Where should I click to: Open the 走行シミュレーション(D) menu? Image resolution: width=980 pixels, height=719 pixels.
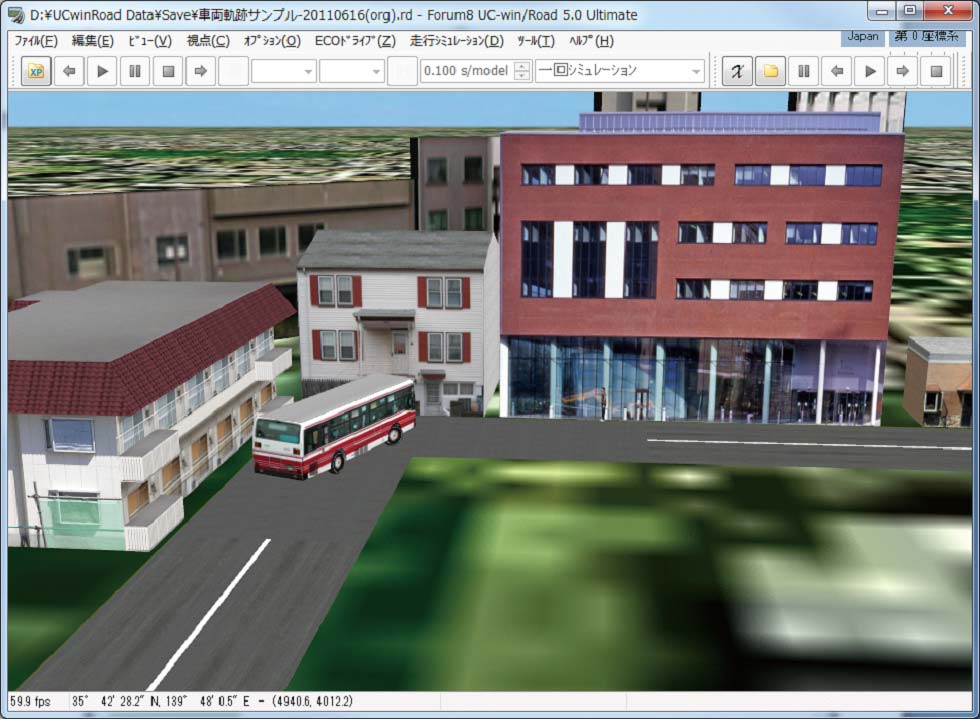pyautogui.click(x=456, y=41)
